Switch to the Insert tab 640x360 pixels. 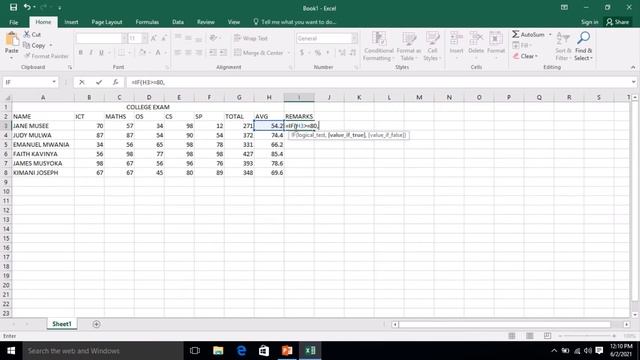point(71,22)
